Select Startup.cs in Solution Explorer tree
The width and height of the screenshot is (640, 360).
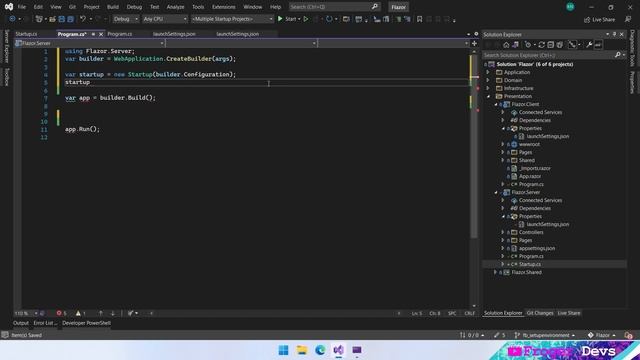pos(529,264)
